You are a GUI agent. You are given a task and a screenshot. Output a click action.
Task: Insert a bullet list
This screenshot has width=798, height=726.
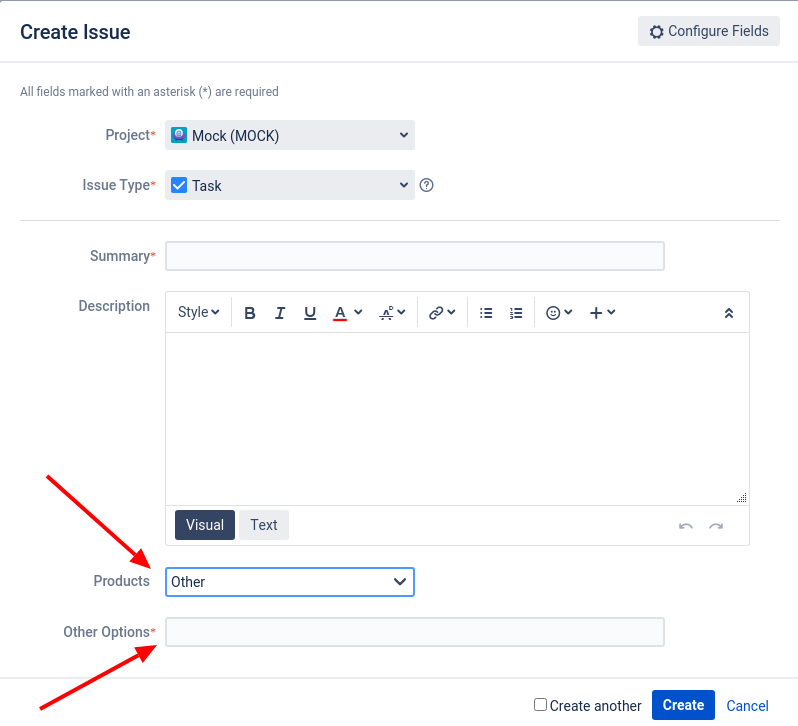[486, 313]
